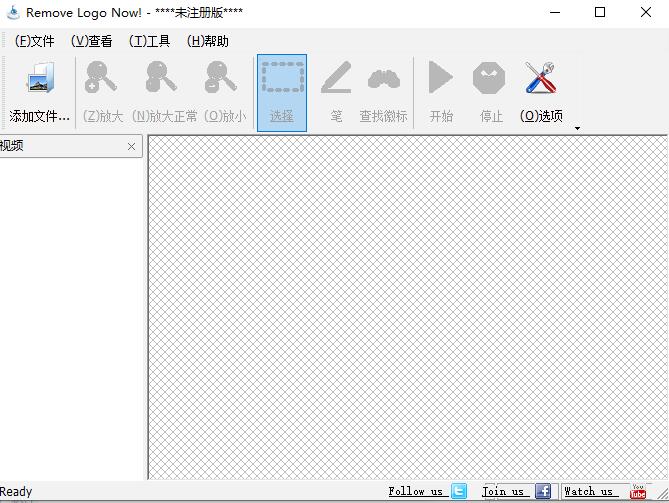This screenshot has width=669, height=503.
Task: Open the View (查看) menu
Action: [92, 41]
